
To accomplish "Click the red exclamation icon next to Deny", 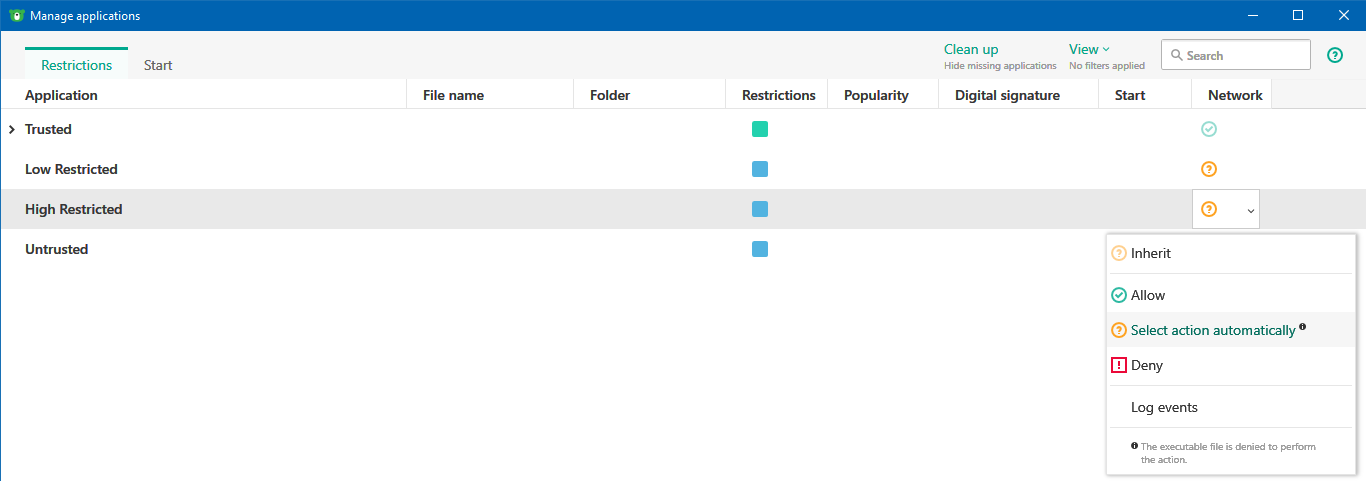I will click(x=1119, y=365).
